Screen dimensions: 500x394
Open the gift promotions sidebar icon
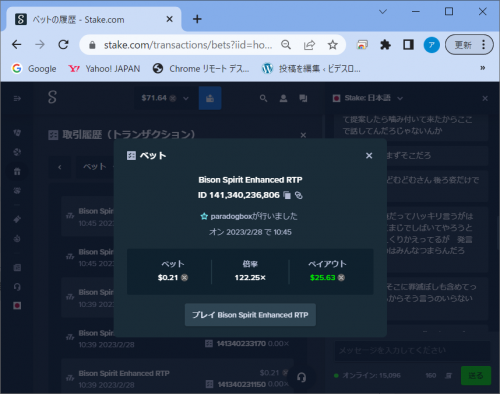point(17,171)
